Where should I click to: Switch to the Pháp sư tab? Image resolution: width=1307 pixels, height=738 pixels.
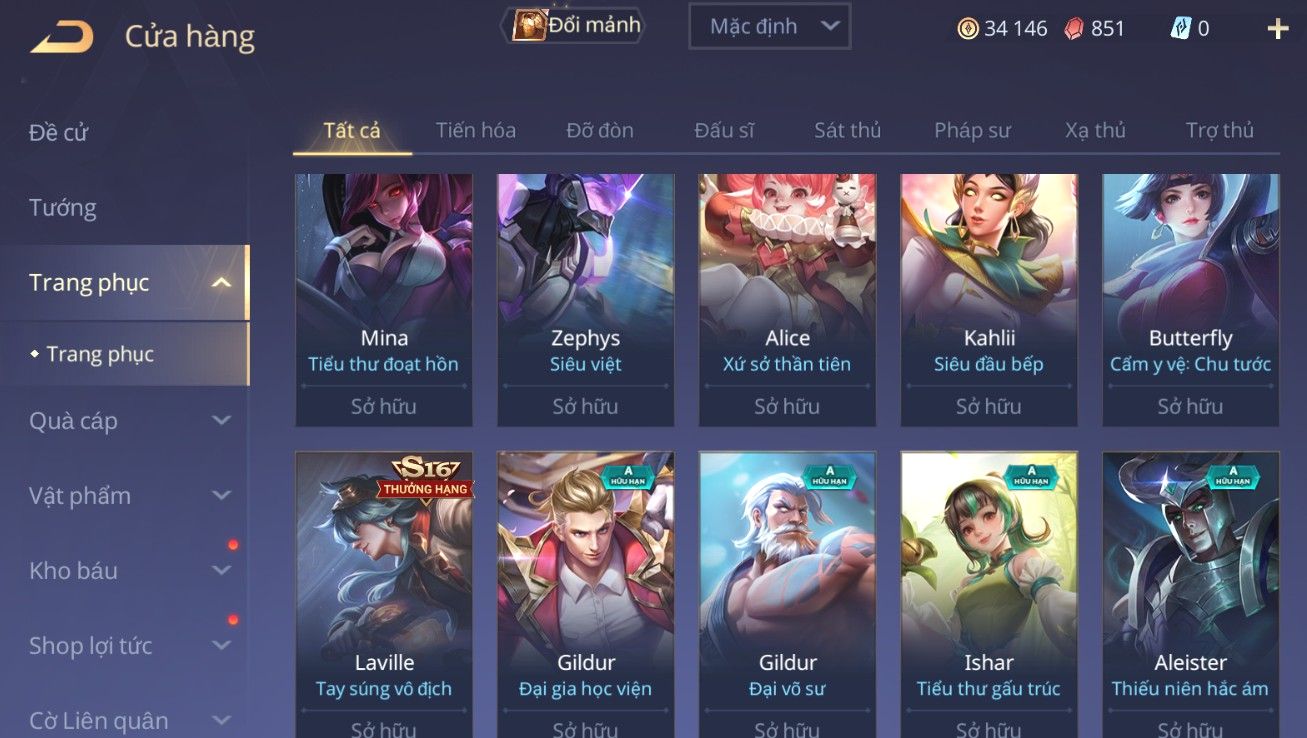tap(972, 130)
